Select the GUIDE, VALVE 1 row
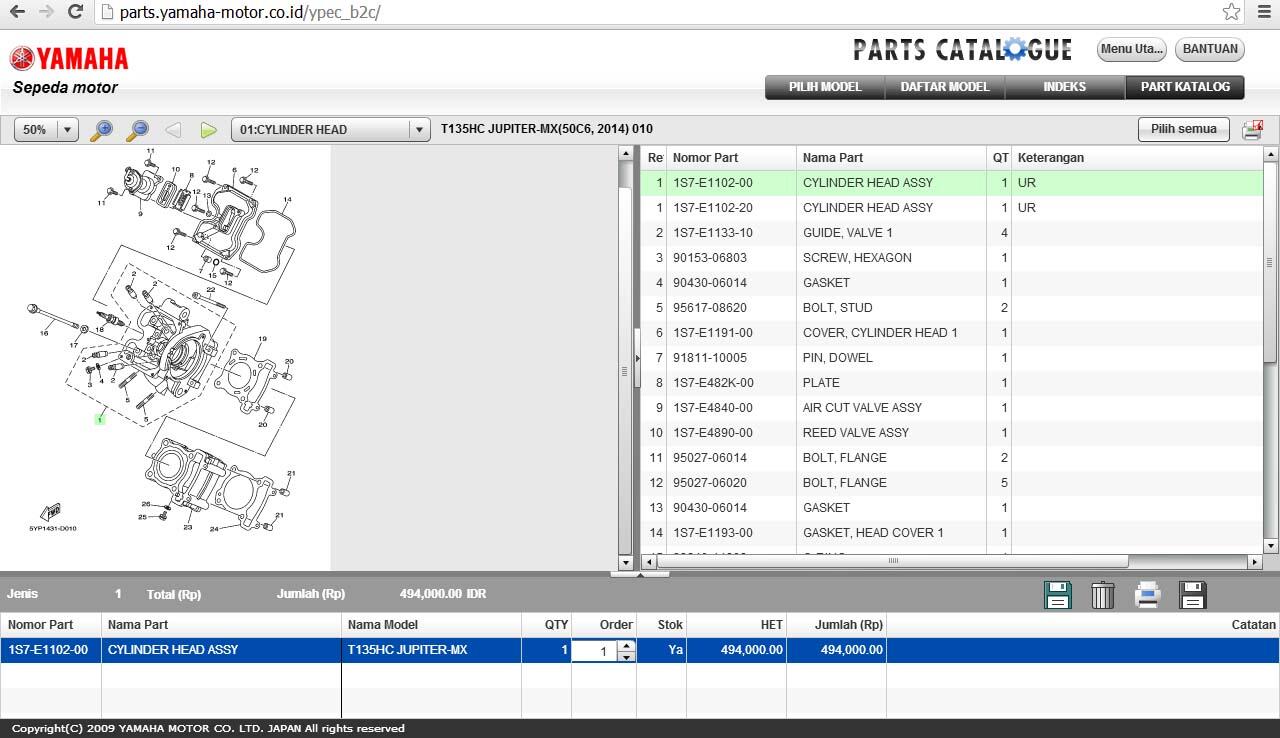This screenshot has height=738, width=1280. 951,233
